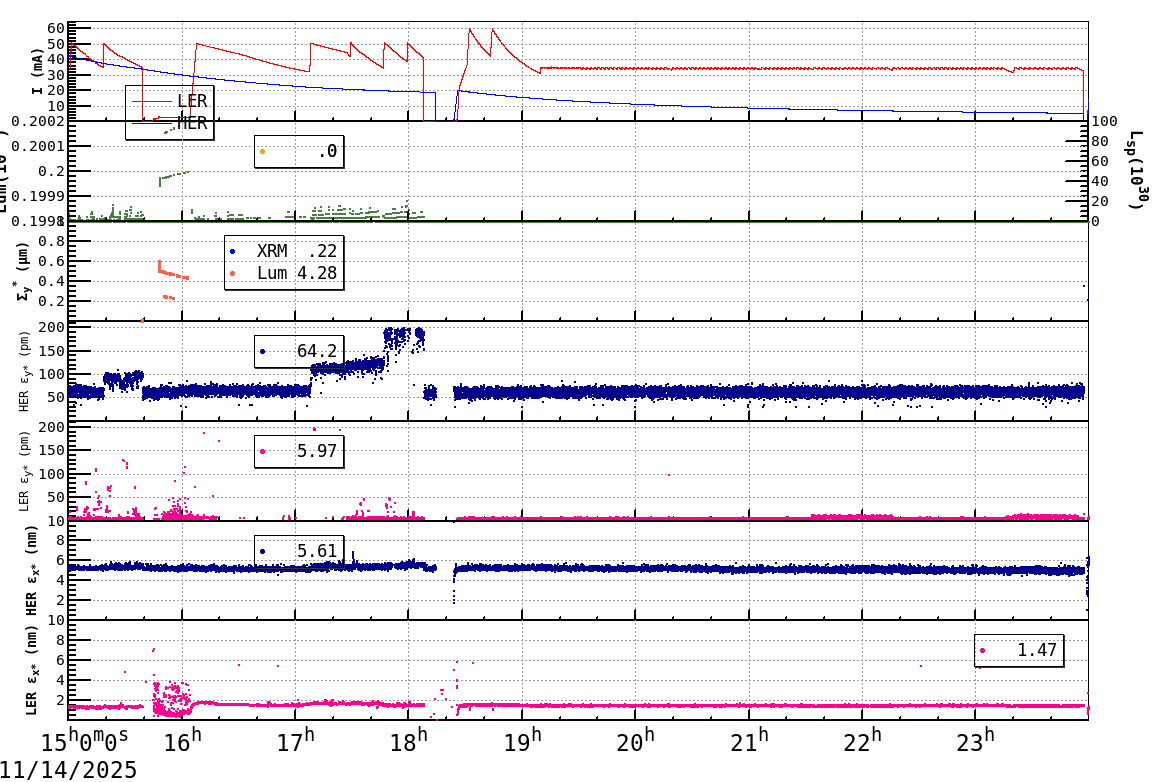1160x782 pixels.
Task: Click the 21h time axis label
Action: click(749, 741)
